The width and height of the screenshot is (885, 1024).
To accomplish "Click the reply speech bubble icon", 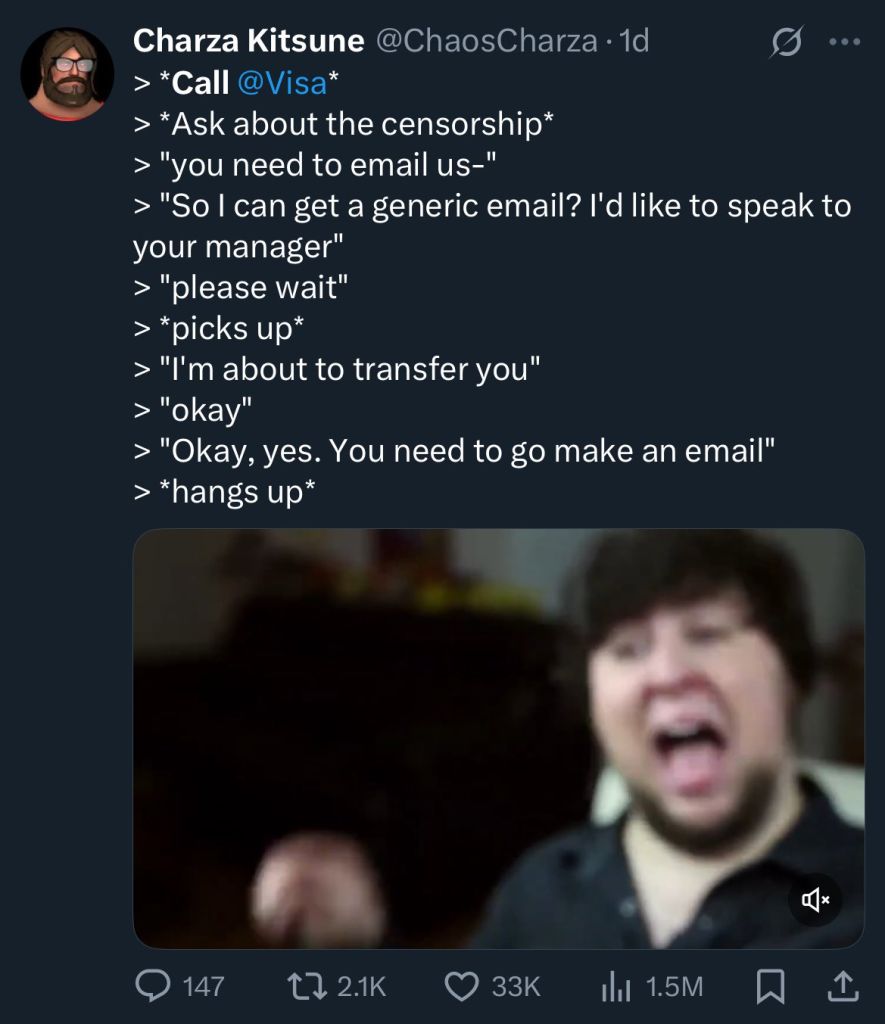I will pyautogui.click(x=153, y=985).
